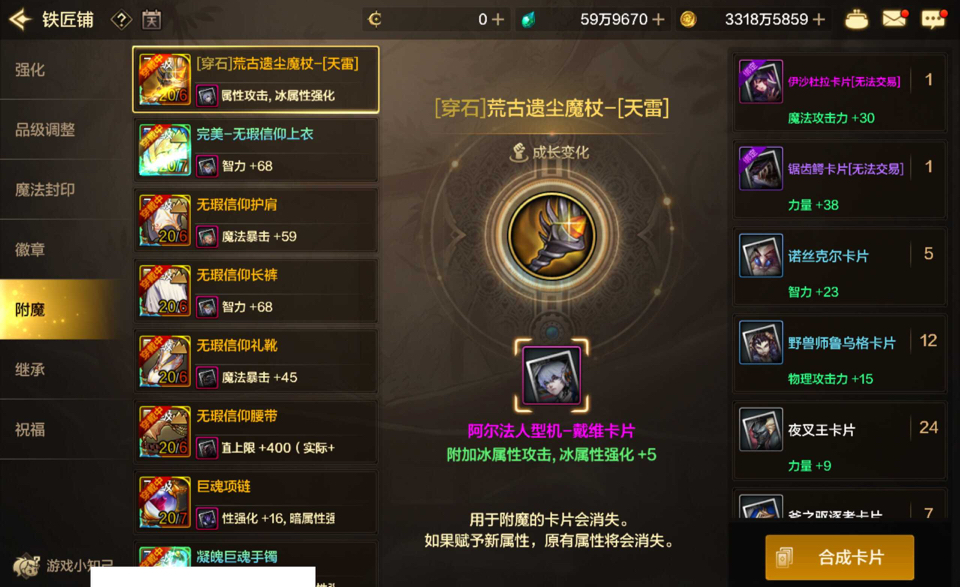Open the 继承 tab
Viewport: 960px width, 587px height.
click(x=61, y=370)
